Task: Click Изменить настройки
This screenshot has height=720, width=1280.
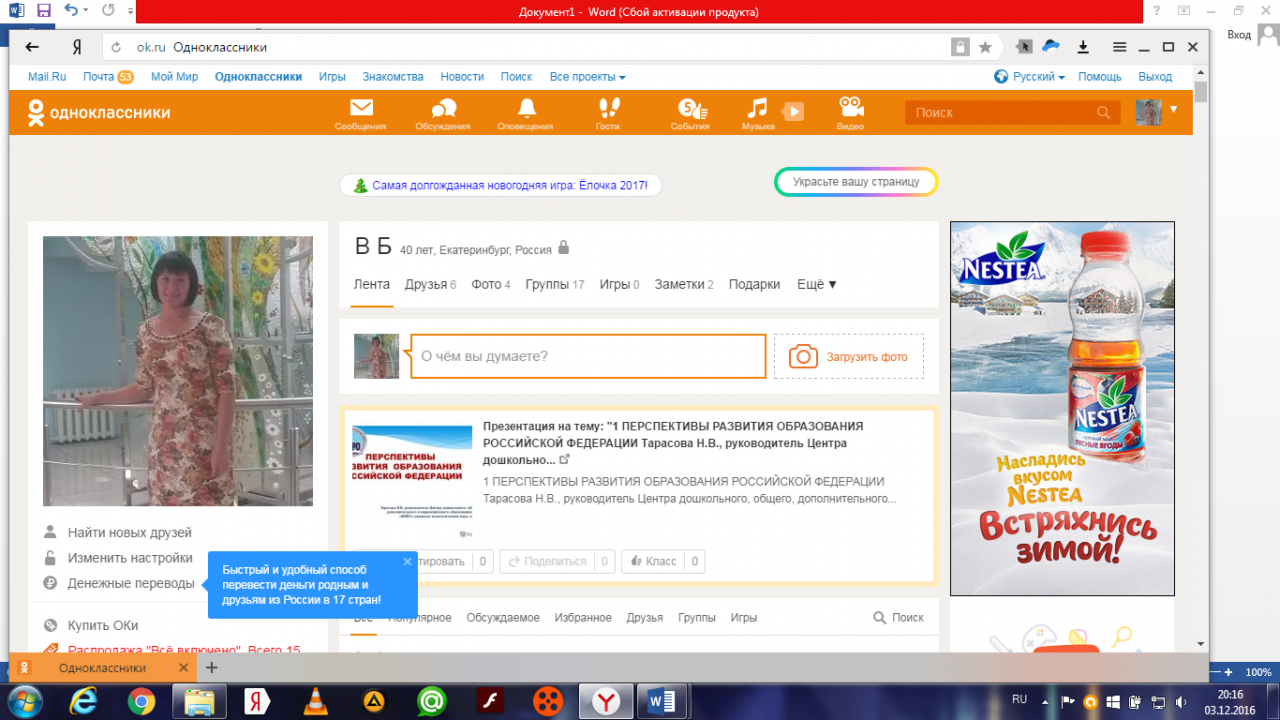Action: click(130, 558)
